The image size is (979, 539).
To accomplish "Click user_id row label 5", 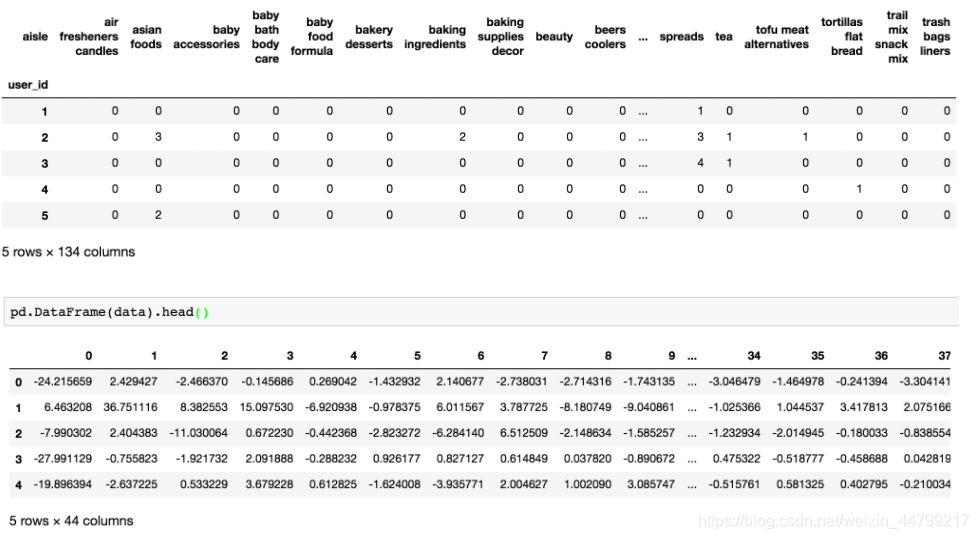I will (44, 215).
